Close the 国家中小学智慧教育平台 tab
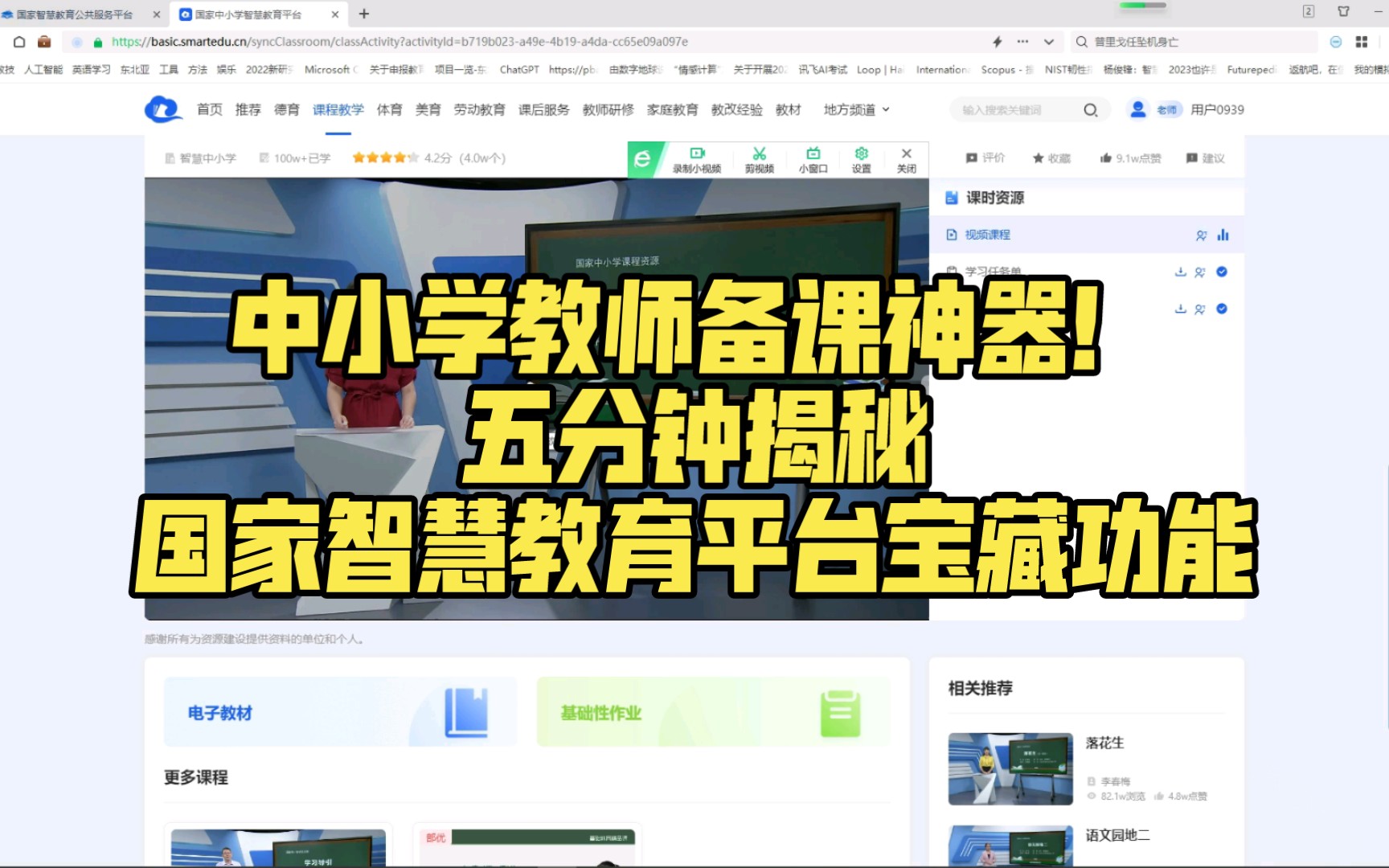The width and height of the screenshot is (1389, 868). click(335, 14)
